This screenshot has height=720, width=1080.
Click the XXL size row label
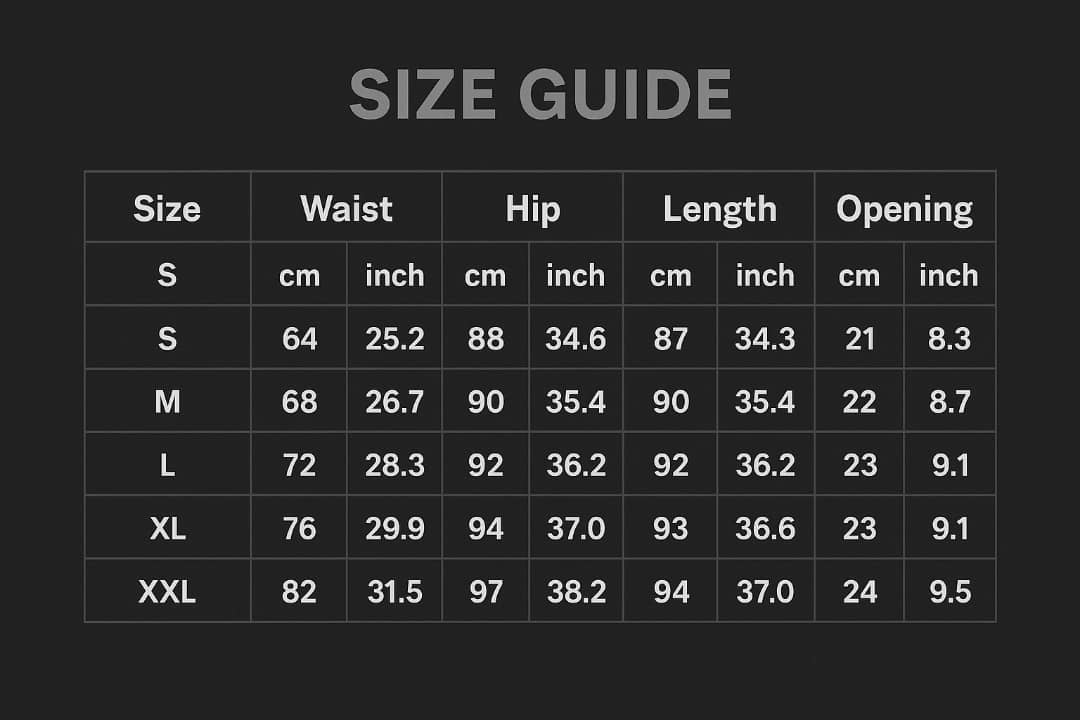point(167,592)
